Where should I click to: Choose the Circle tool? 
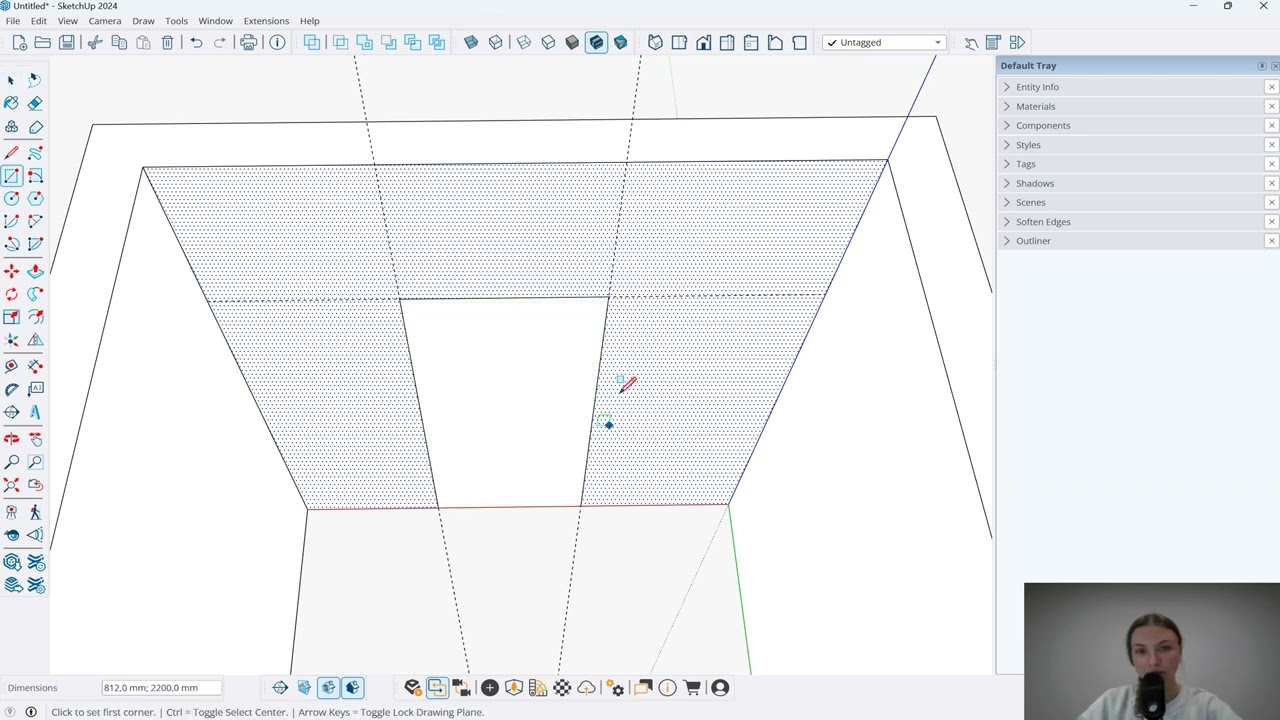pyautogui.click(x=11, y=198)
